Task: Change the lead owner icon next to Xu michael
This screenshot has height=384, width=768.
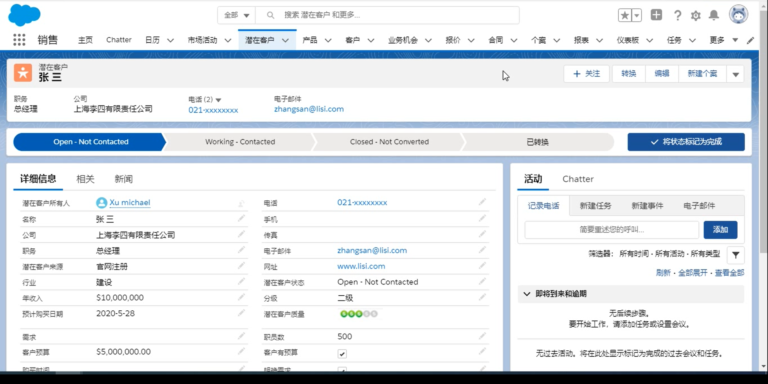Action: click(241, 203)
